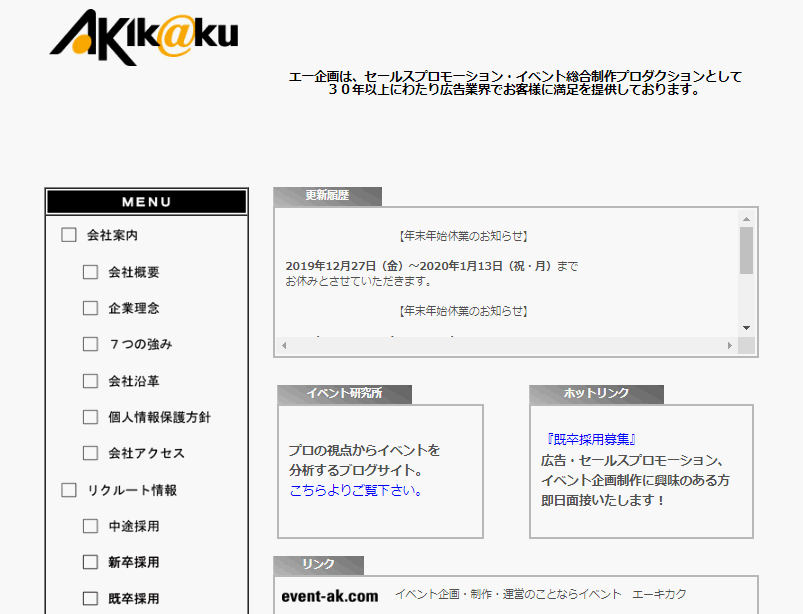
Task: Open the こちらよりご覧下さい blog link
Action: [355, 490]
